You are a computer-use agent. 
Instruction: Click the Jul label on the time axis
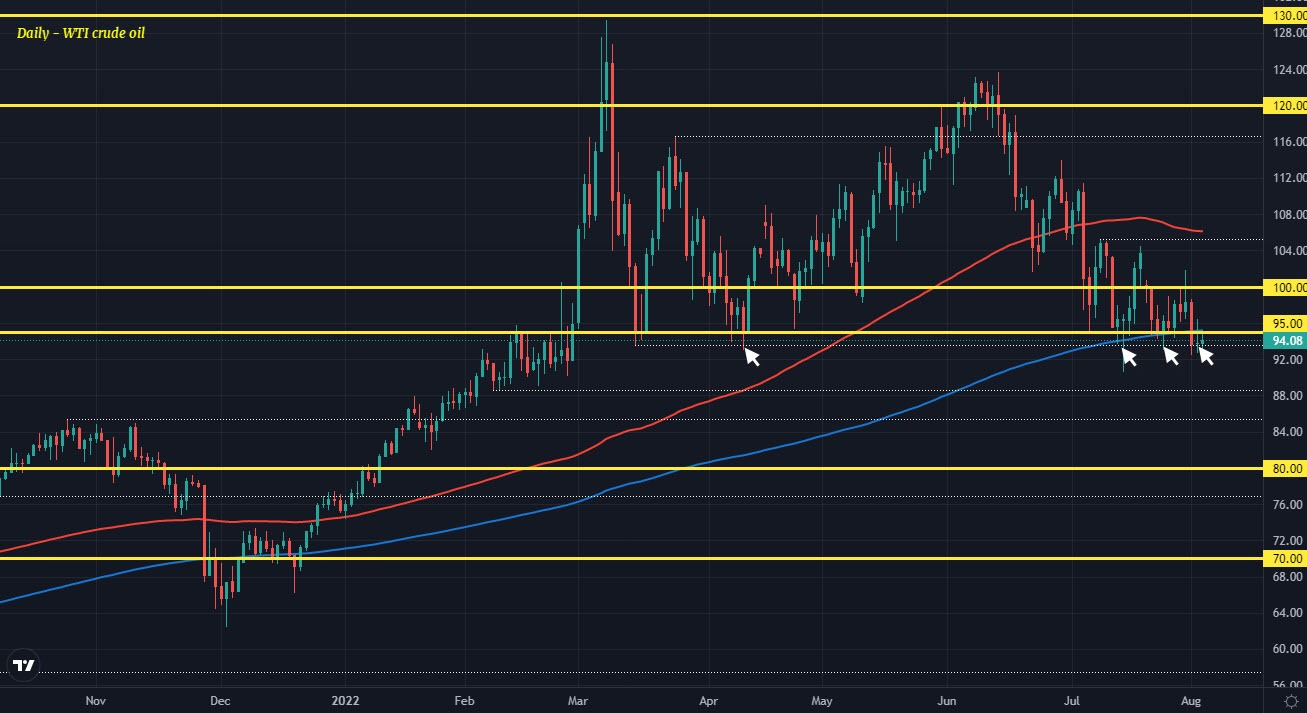click(1070, 701)
